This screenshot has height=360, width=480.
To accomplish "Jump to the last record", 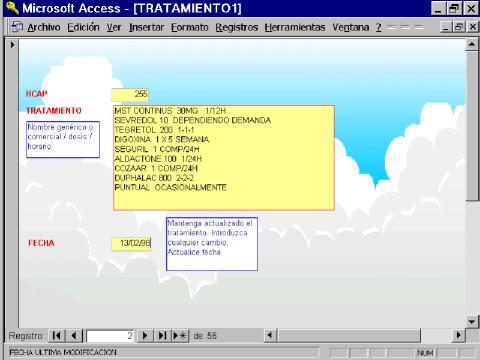I will click(x=162, y=335).
